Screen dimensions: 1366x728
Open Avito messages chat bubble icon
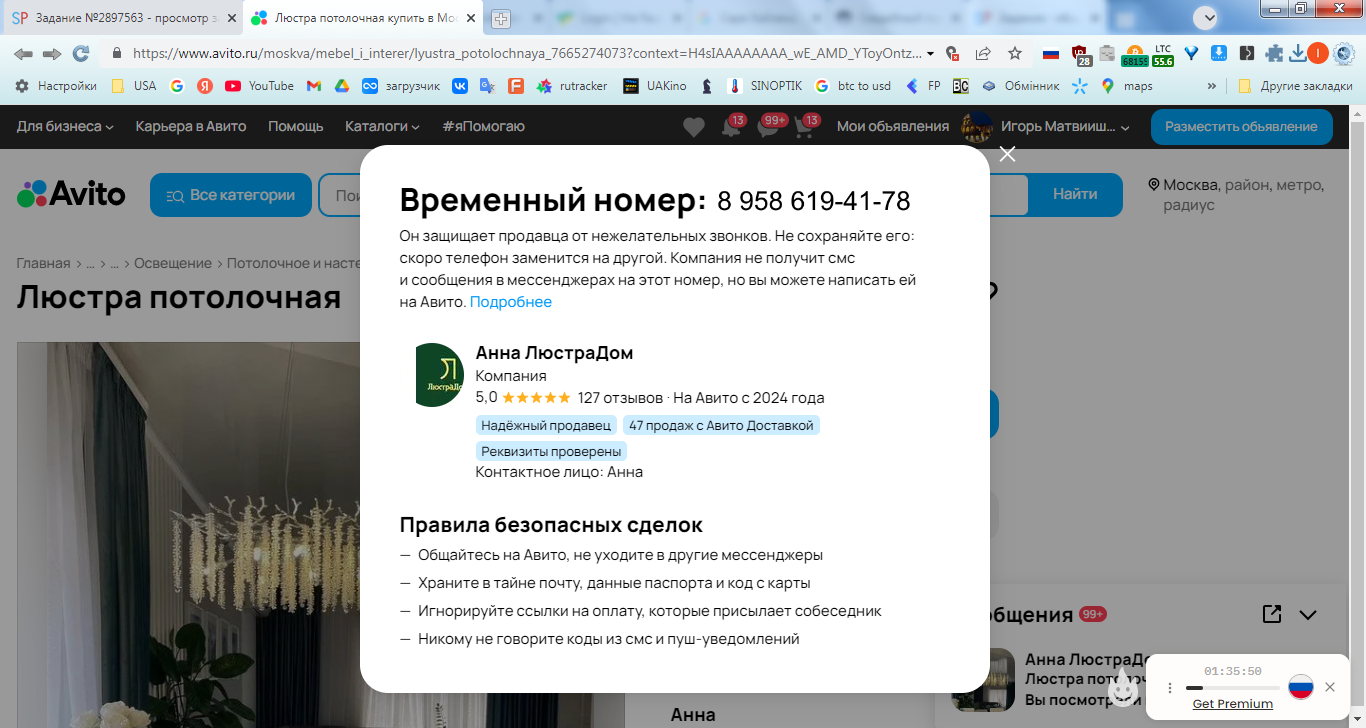coord(769,127)
